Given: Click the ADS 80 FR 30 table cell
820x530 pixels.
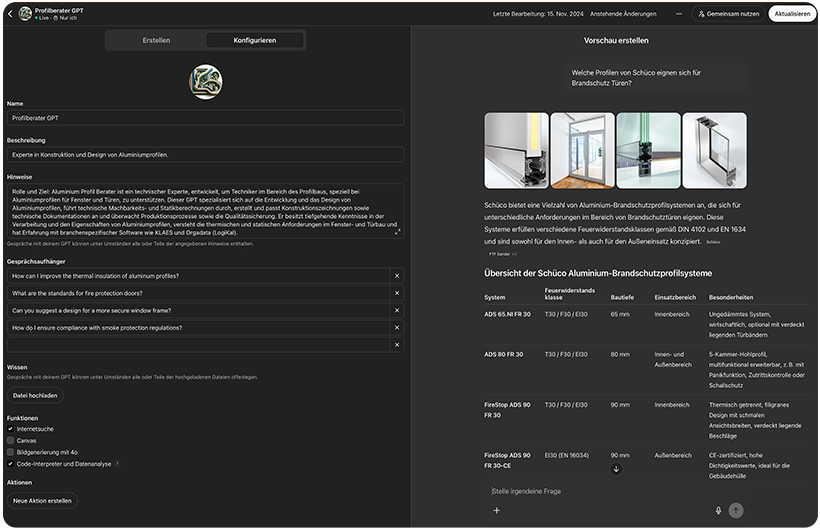Looking at the screenshot, I should point(504,354).
